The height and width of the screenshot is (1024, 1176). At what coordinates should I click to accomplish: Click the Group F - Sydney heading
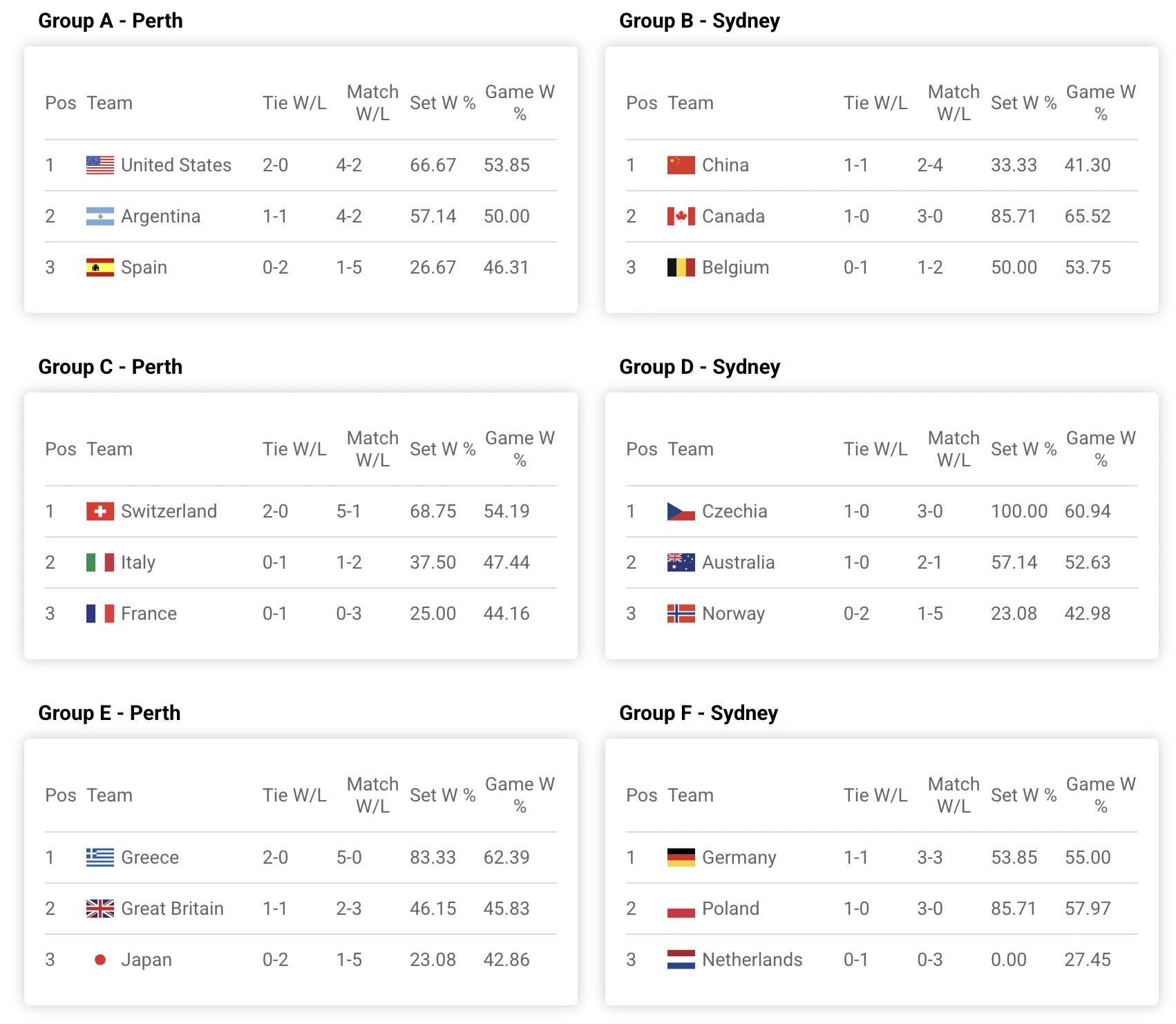pos(698,713)
